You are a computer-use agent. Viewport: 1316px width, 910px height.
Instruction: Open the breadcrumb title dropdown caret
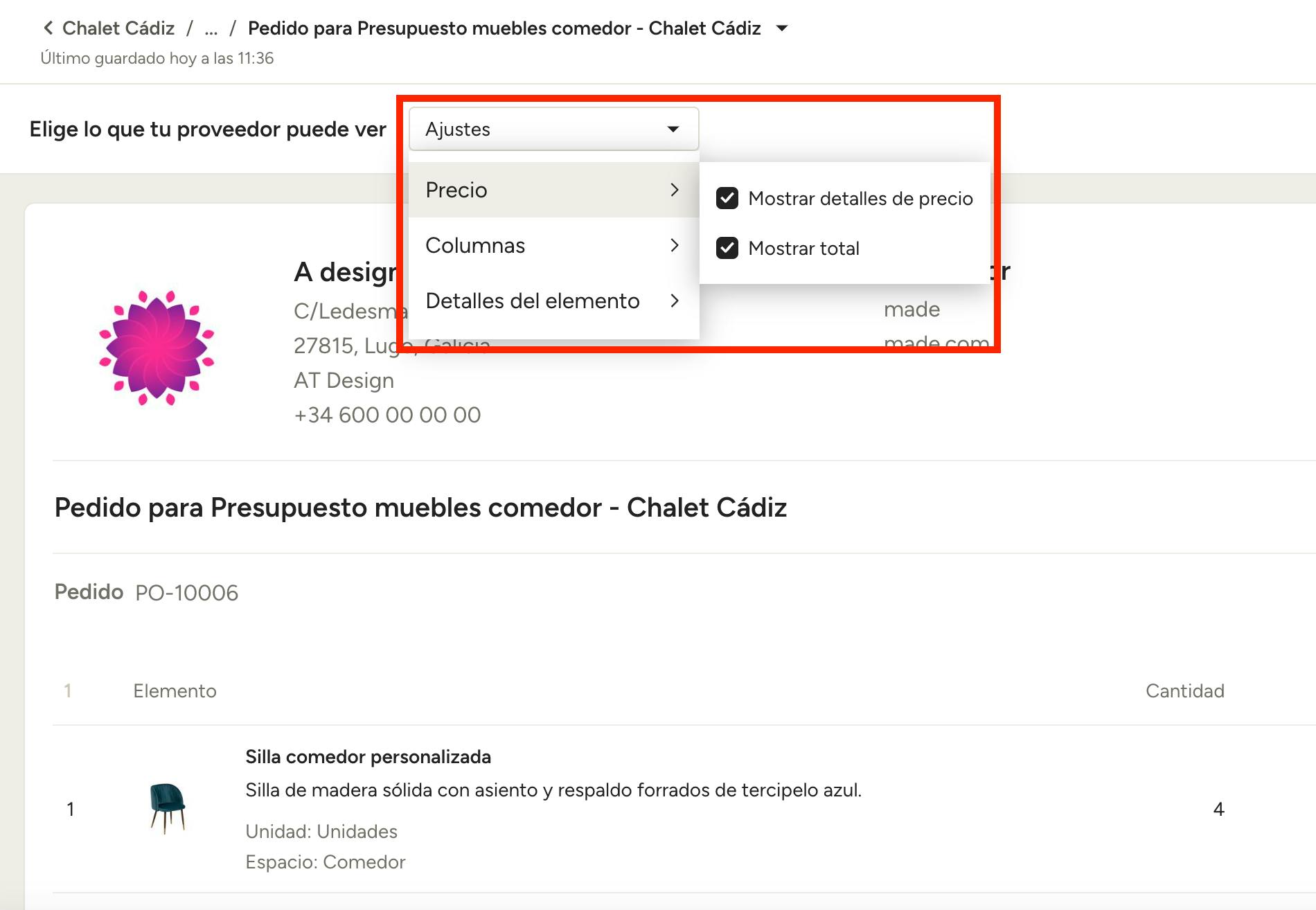782,28
